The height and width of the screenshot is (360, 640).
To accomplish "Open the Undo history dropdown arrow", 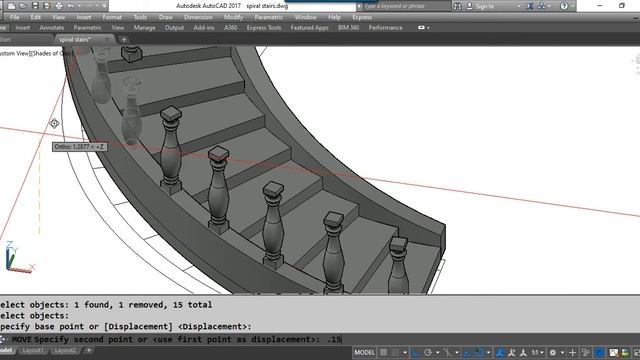I will (x=79, y=6).
